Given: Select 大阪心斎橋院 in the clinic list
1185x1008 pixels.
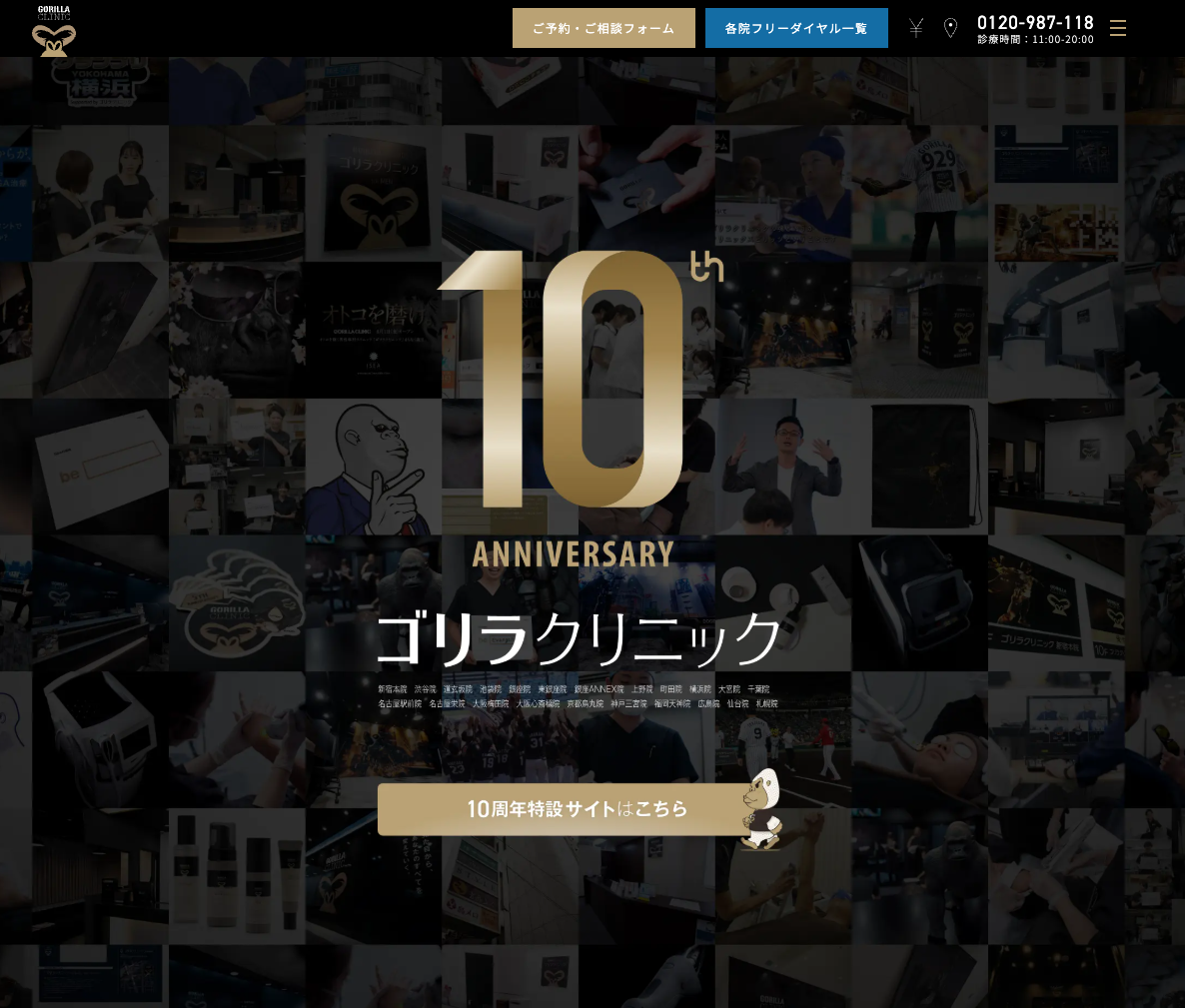Looking at the screenshot, I should pyautogui.click(x=539, y=703).
